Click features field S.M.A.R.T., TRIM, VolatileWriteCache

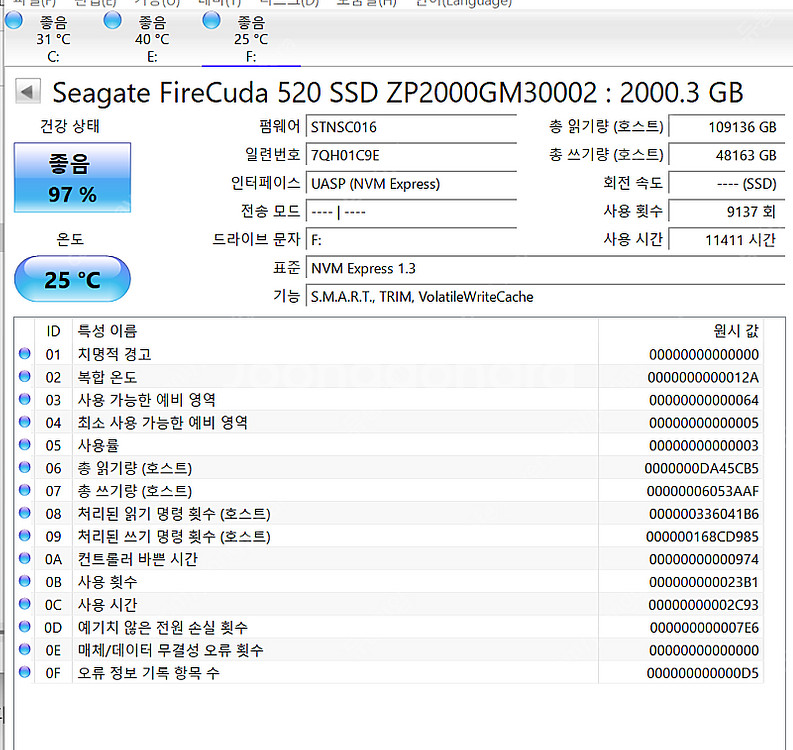[545, 296]
